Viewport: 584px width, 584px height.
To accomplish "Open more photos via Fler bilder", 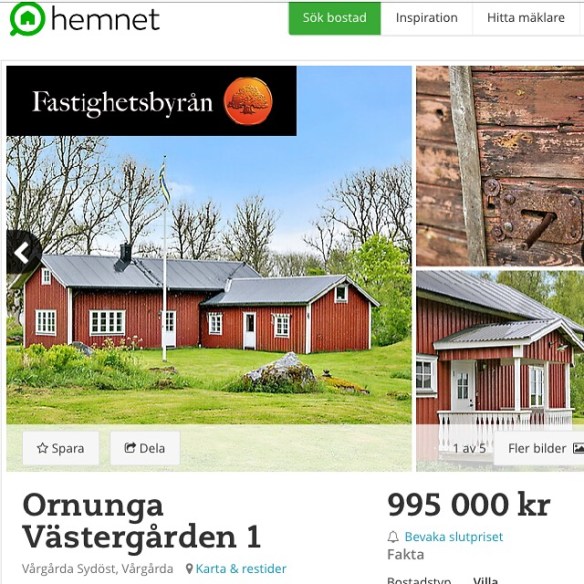I will (539, 448).
